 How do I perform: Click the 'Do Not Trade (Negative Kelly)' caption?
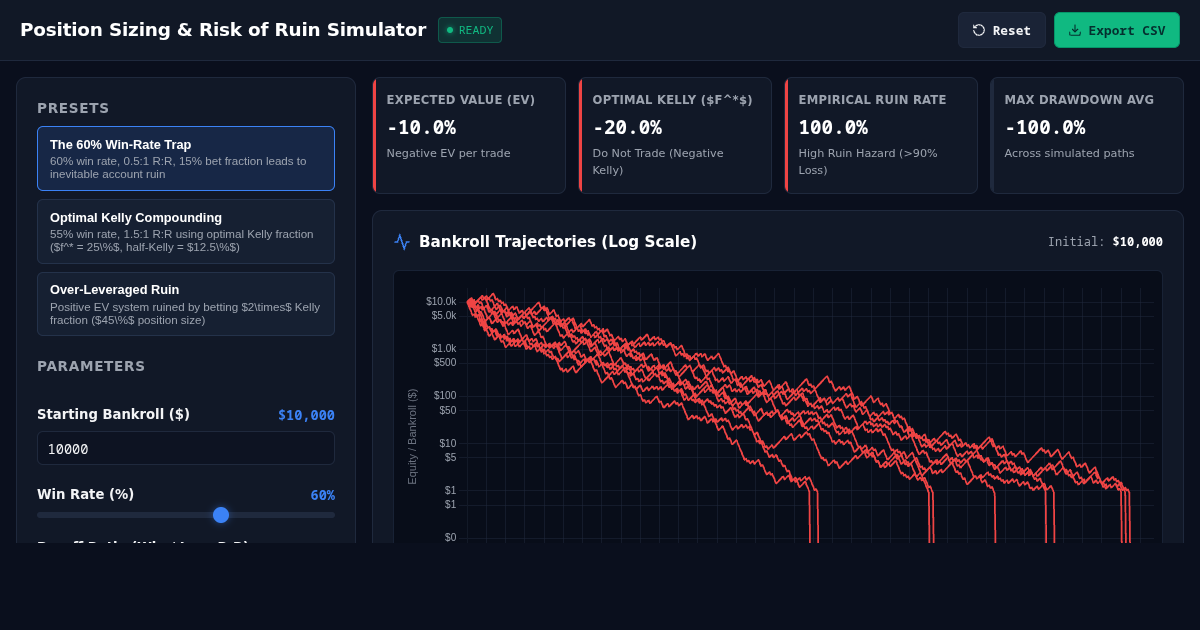tap(658, 162)
